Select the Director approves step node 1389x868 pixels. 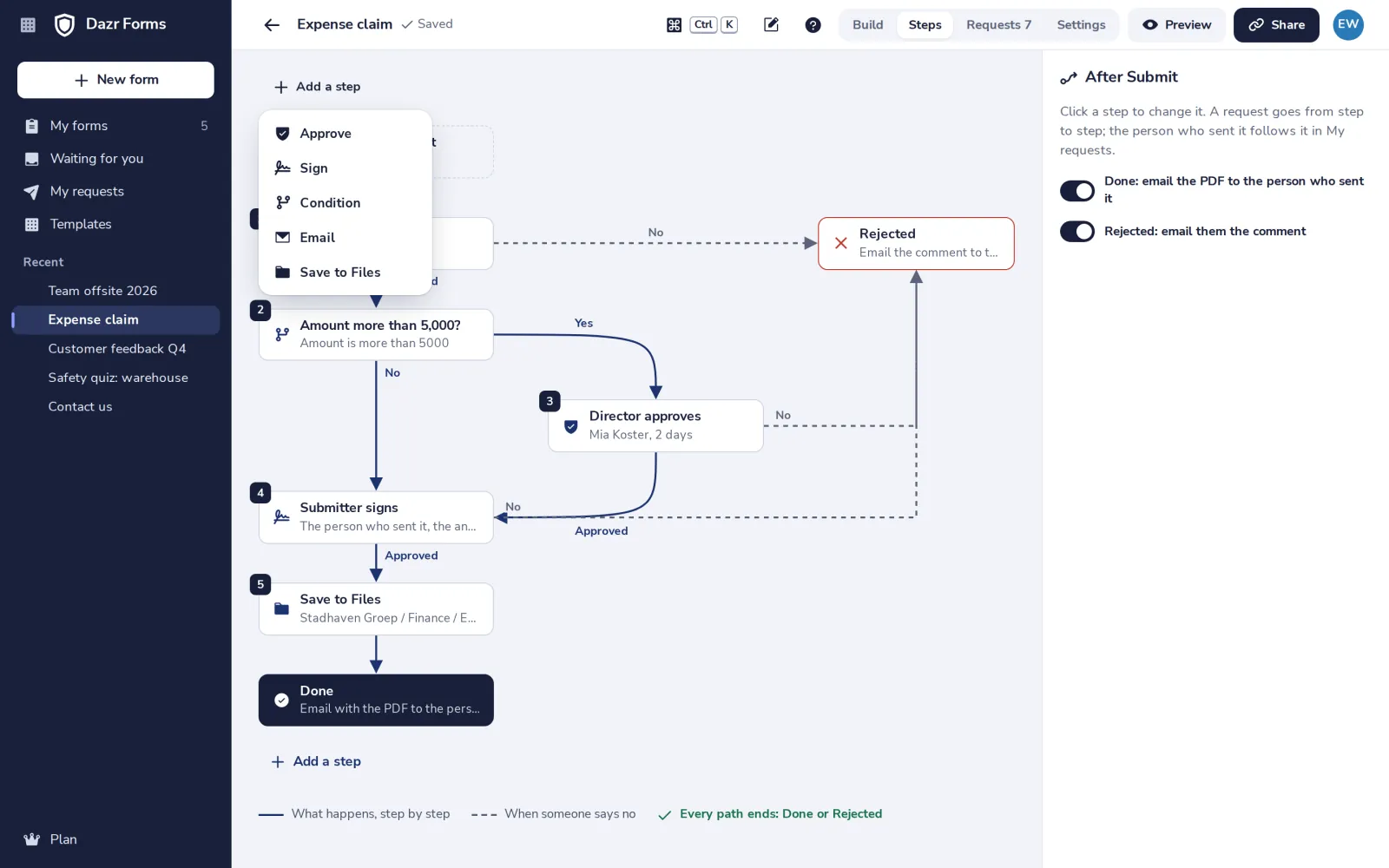[x=655, y=425]
